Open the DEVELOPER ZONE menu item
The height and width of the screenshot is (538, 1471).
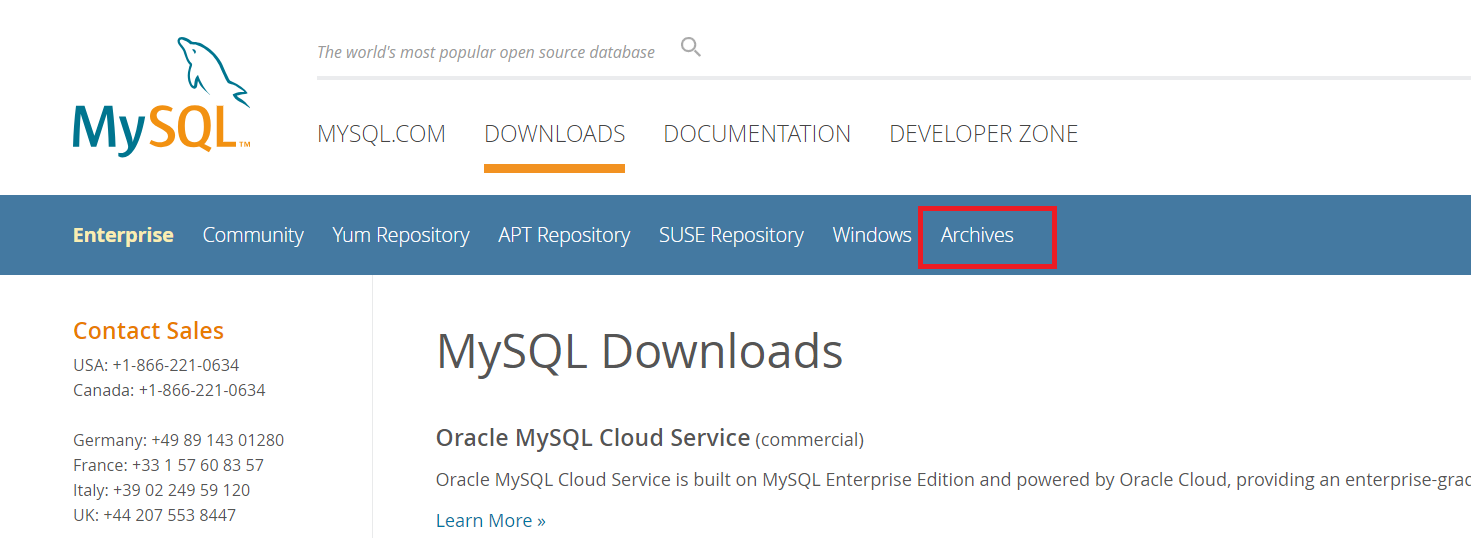coord(983,134)
